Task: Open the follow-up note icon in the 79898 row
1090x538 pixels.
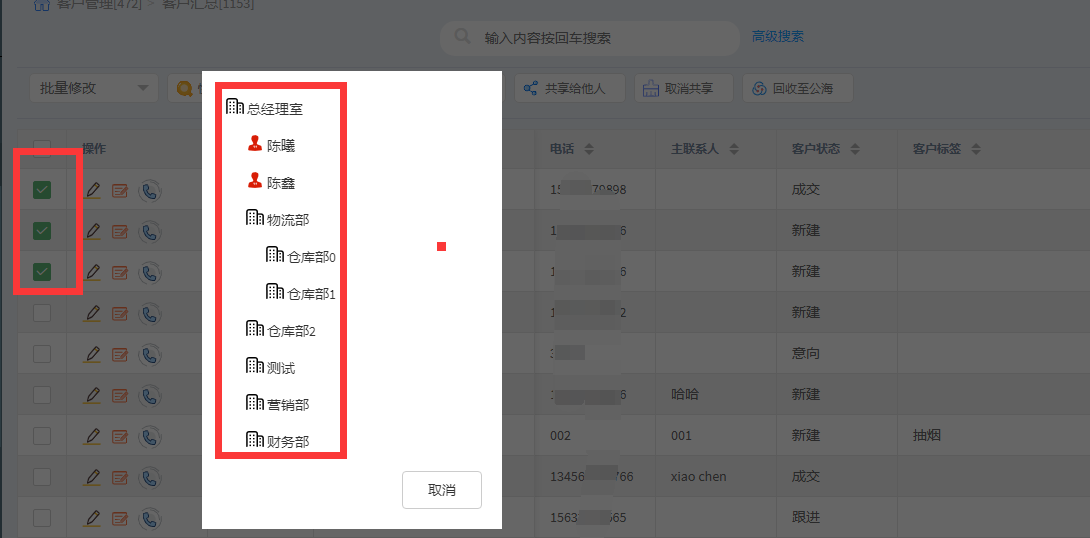Action: click(x=120, y=190)
